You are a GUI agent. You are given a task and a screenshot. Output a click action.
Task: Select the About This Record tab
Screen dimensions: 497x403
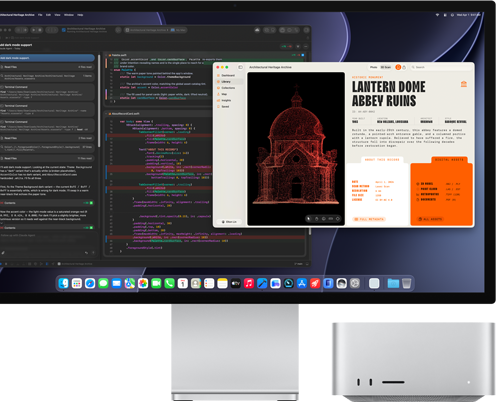tap(382, 160)
